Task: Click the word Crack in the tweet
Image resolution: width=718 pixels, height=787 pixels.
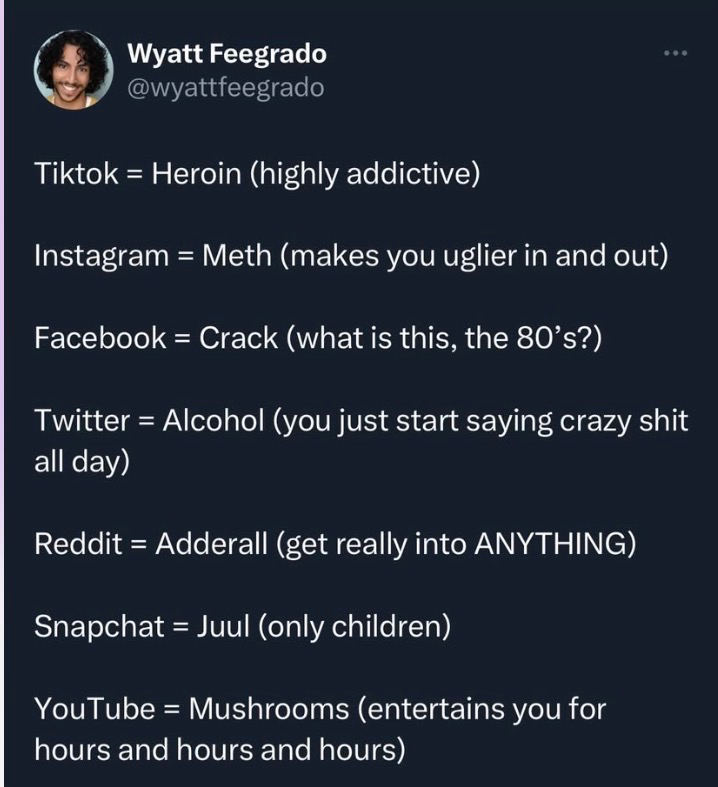Action: click(236, 337)
